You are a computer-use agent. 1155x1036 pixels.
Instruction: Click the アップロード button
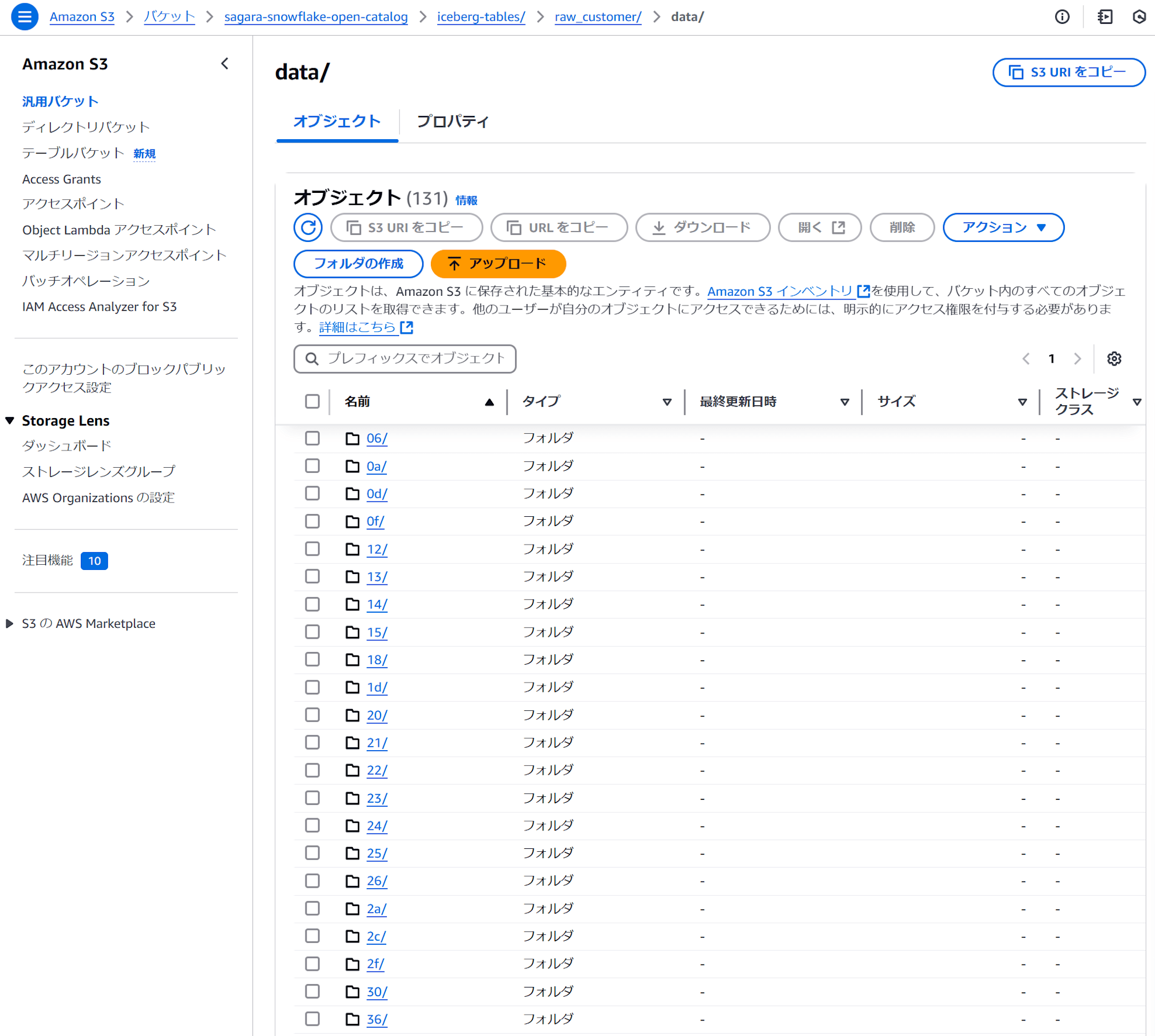498,264
